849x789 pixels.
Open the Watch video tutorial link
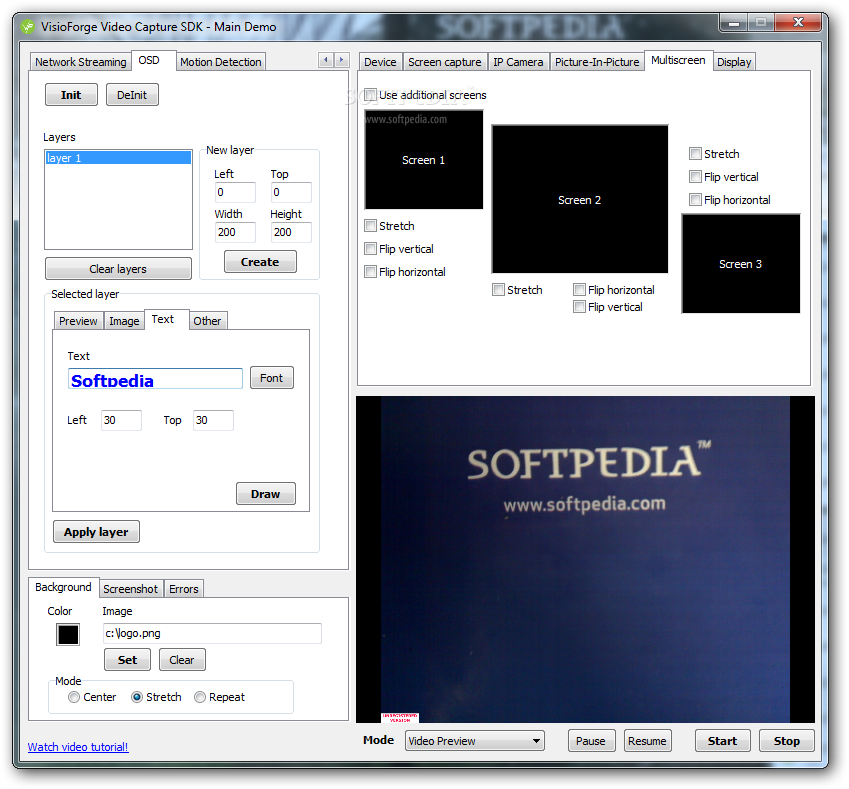tap(78, 747)
